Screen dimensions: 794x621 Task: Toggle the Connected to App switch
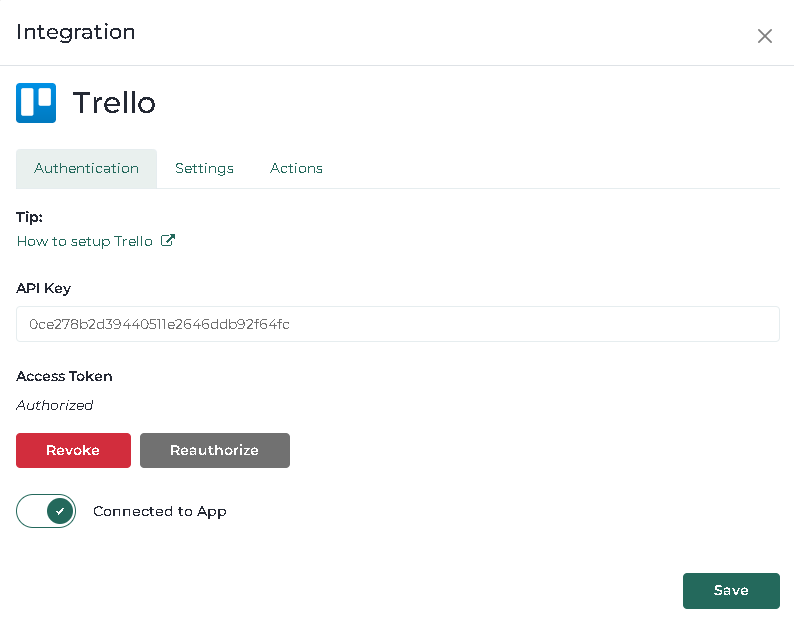point(46,511)
